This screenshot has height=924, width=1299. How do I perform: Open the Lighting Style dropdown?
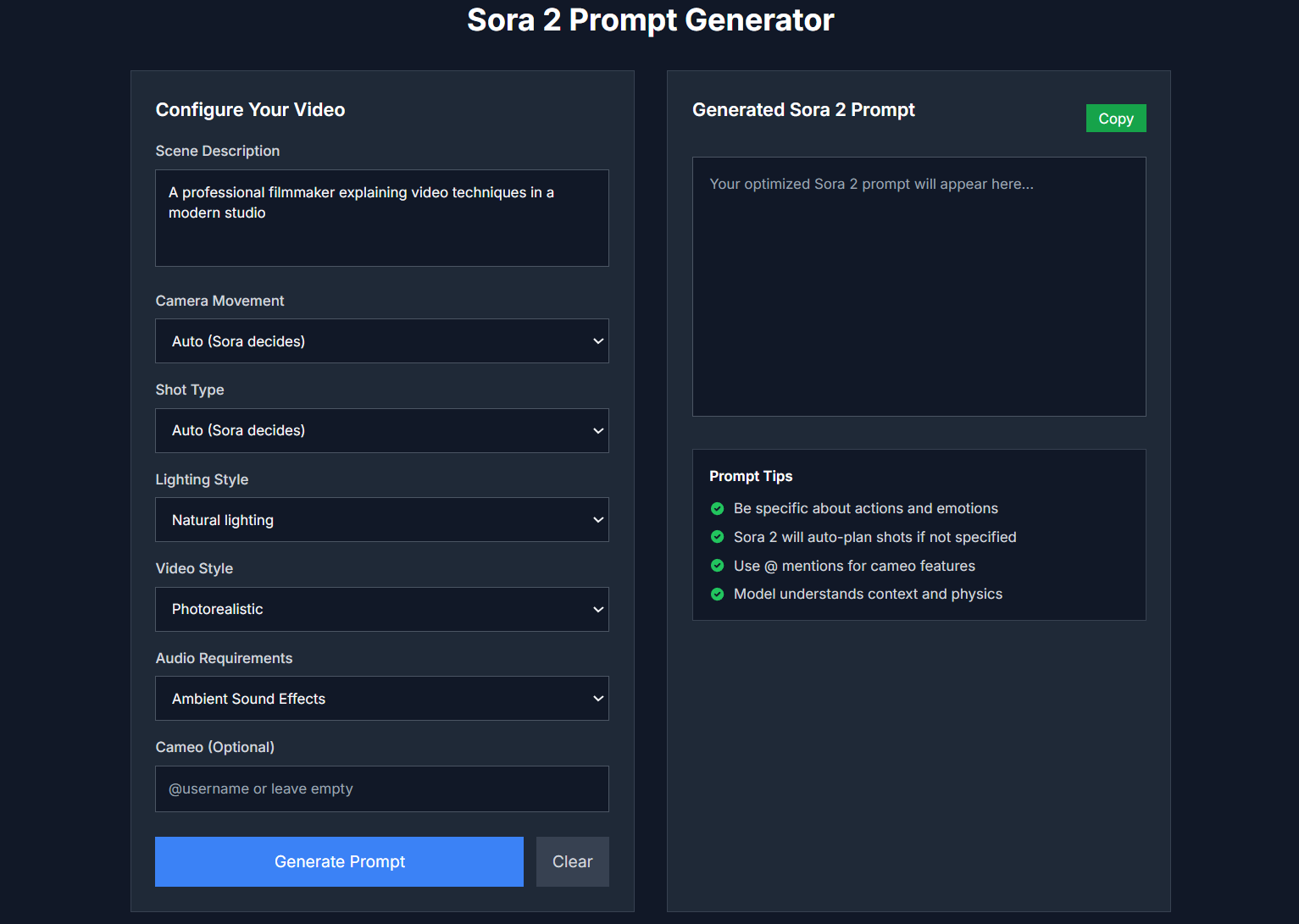pos(381,520)
